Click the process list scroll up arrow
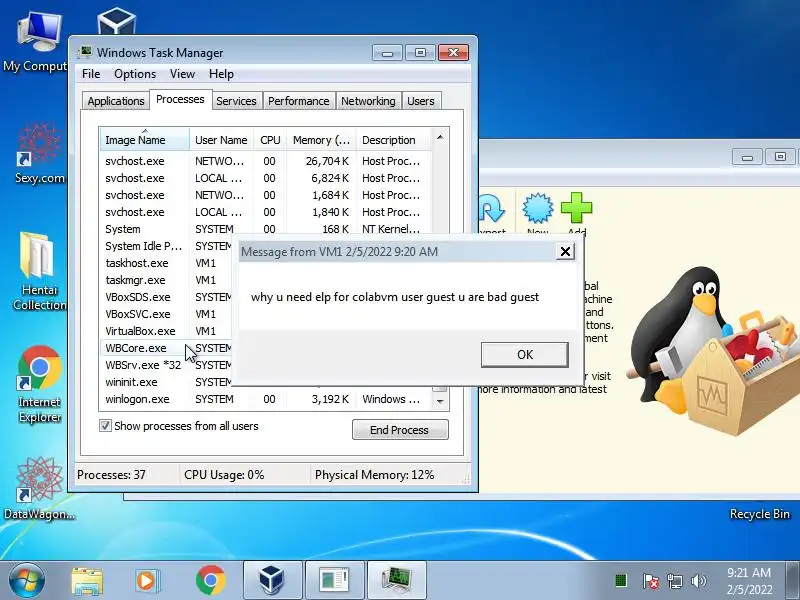 440,137
